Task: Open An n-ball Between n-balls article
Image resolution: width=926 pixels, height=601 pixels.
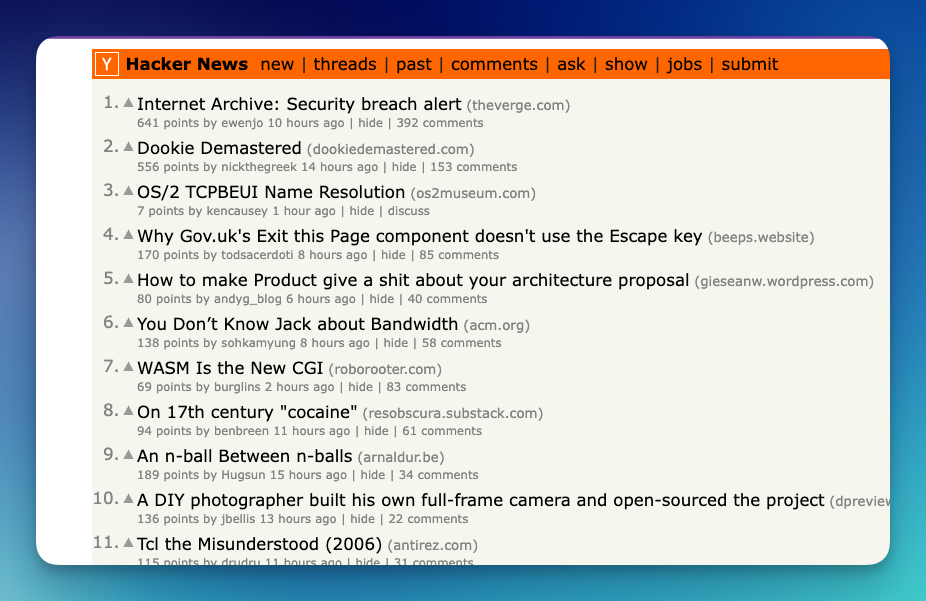Action: [244, 456]
